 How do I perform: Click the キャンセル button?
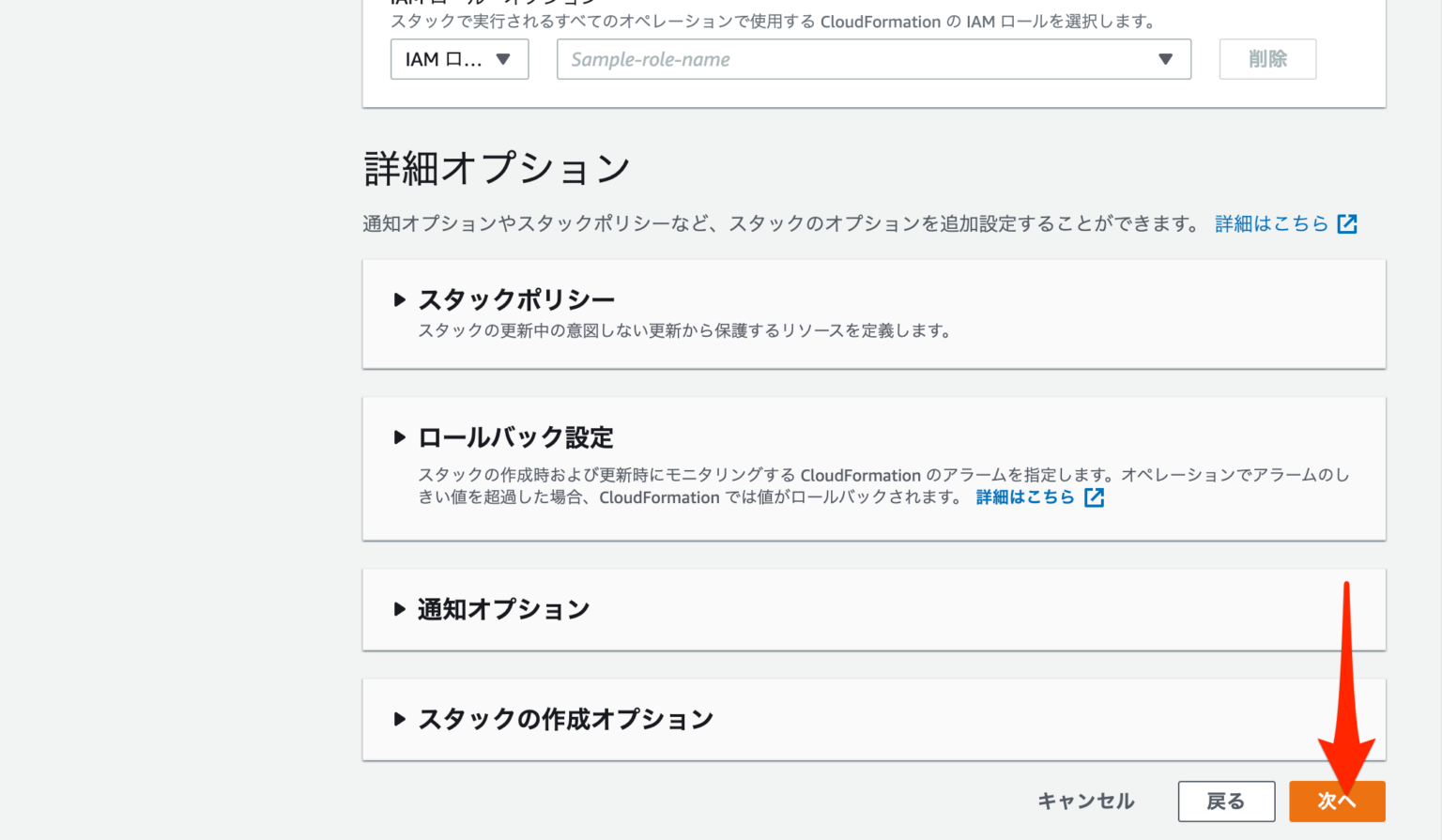[x=1085, y=802]
